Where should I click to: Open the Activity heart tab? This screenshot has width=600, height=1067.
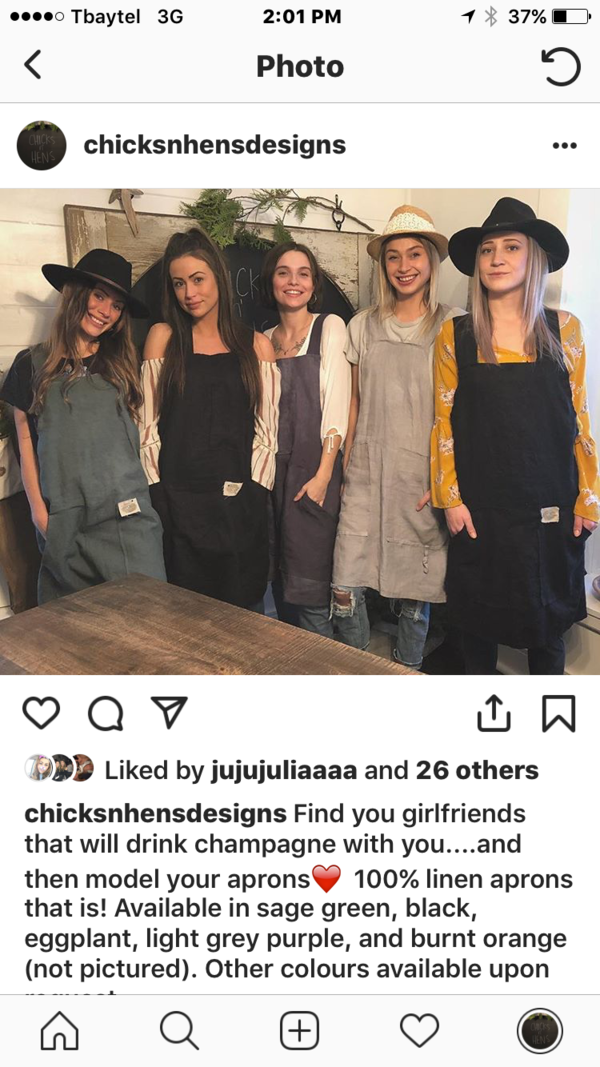420,1031
